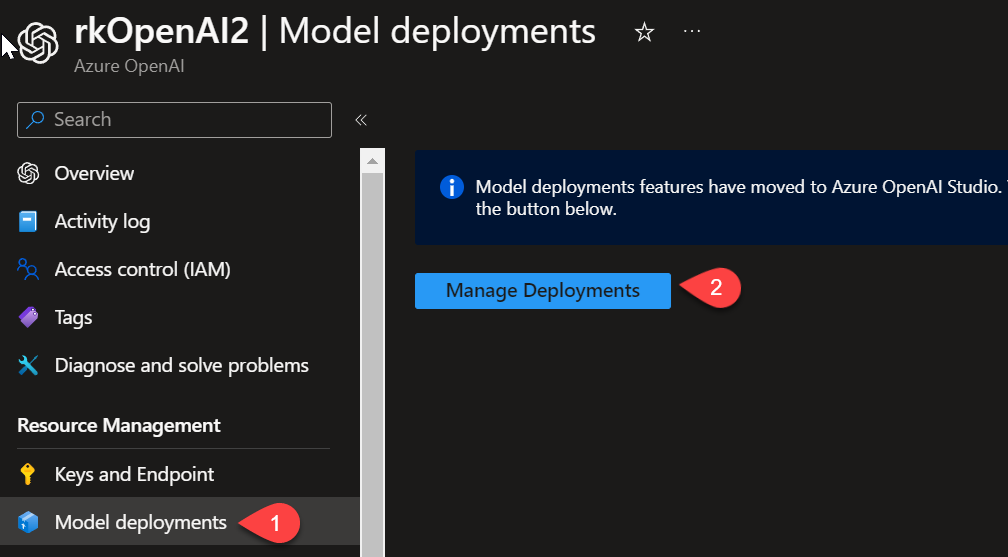Click the yellow key icon

(x=28, y=474)
